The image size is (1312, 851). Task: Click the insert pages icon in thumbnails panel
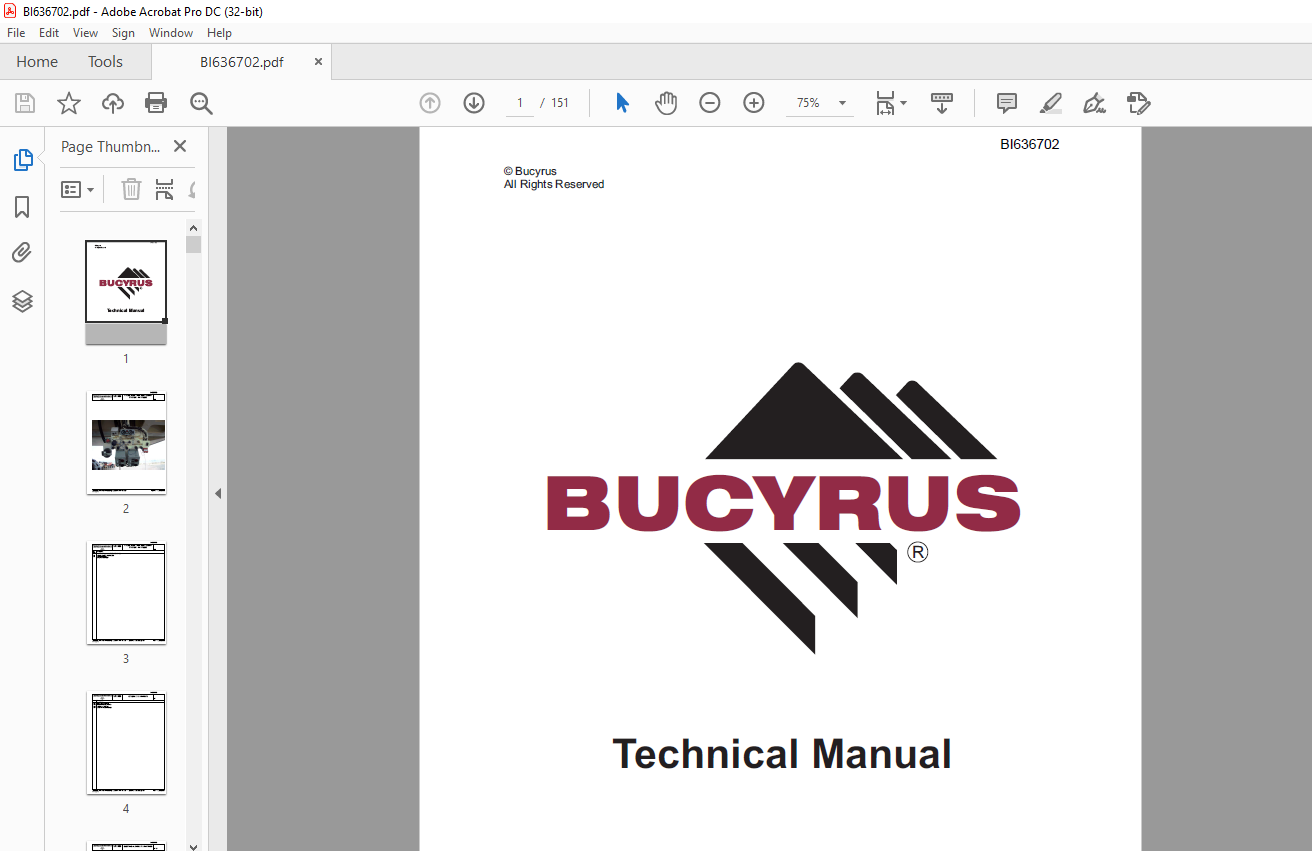[x=165, y=189]
